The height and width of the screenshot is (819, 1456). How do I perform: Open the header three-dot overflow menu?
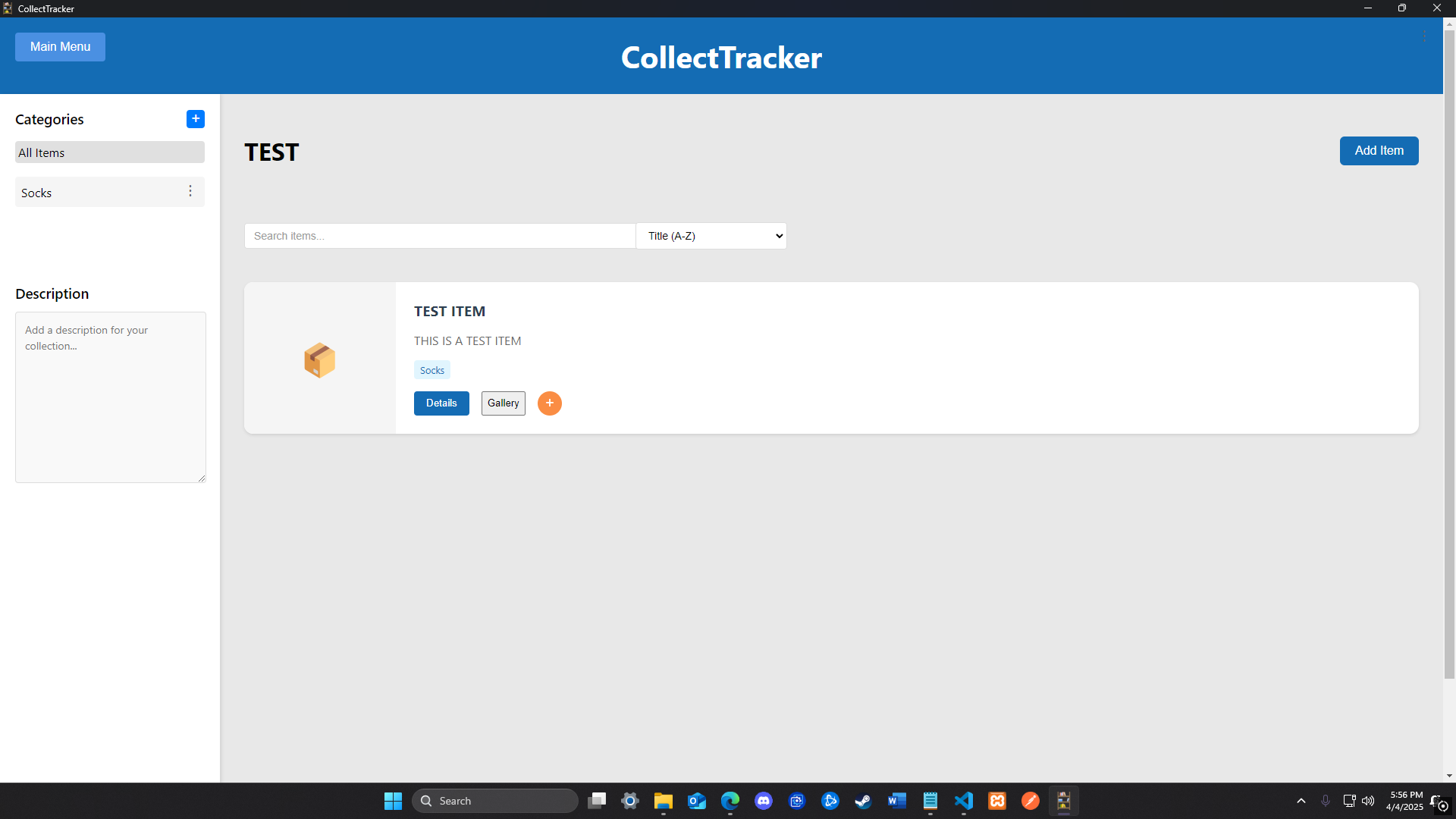click(x=1424, y=36)
